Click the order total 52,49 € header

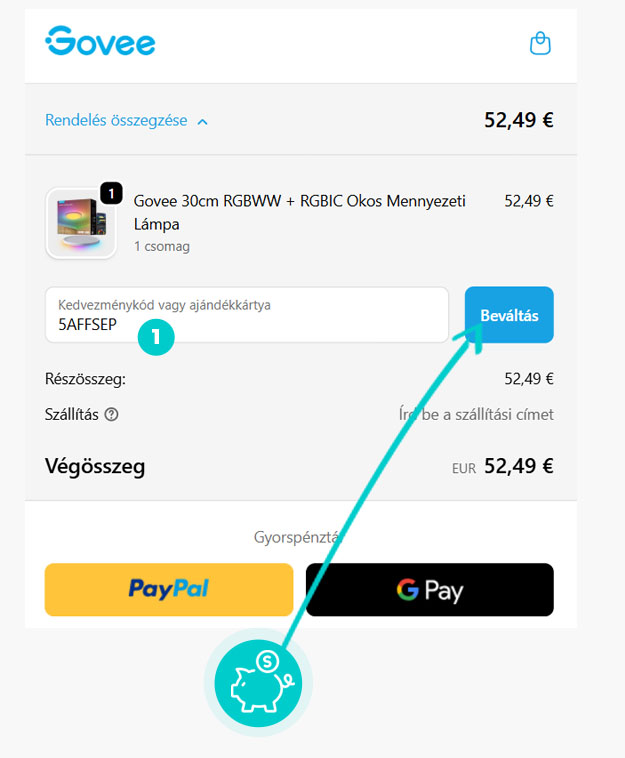click(519, 120)
